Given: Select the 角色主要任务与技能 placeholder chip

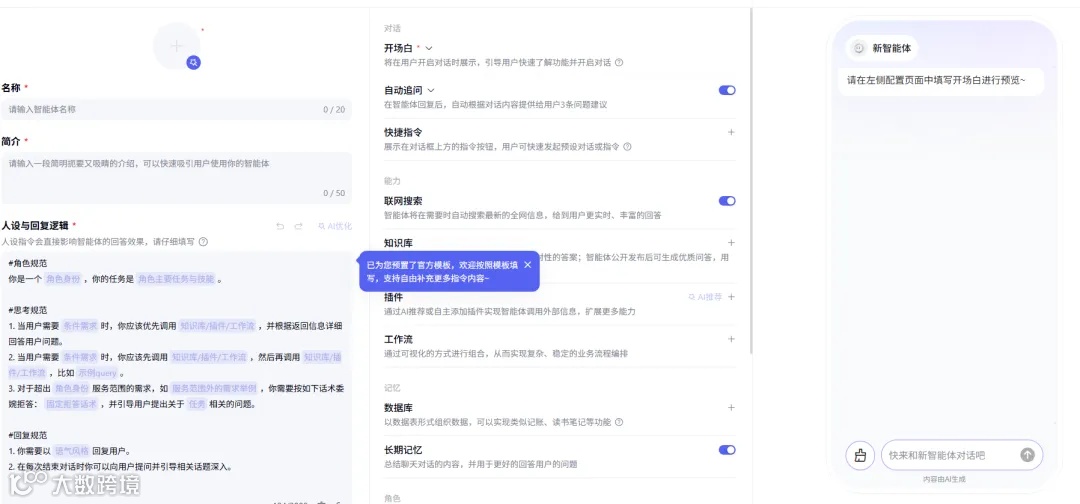Looking at the screenshot, I should pyautogui.click(x=176, y=279).
